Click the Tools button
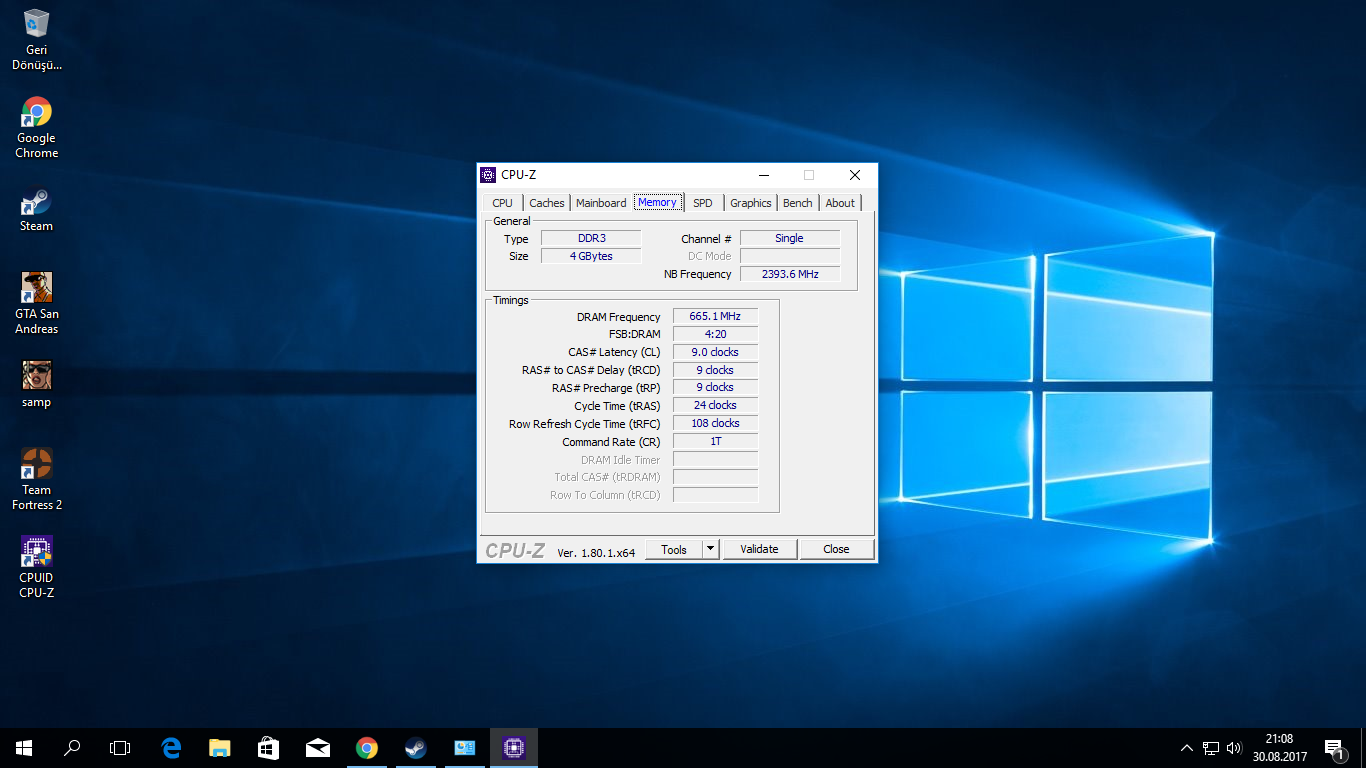Viewport: 1366px width, 768px height. tap(674, 549)
